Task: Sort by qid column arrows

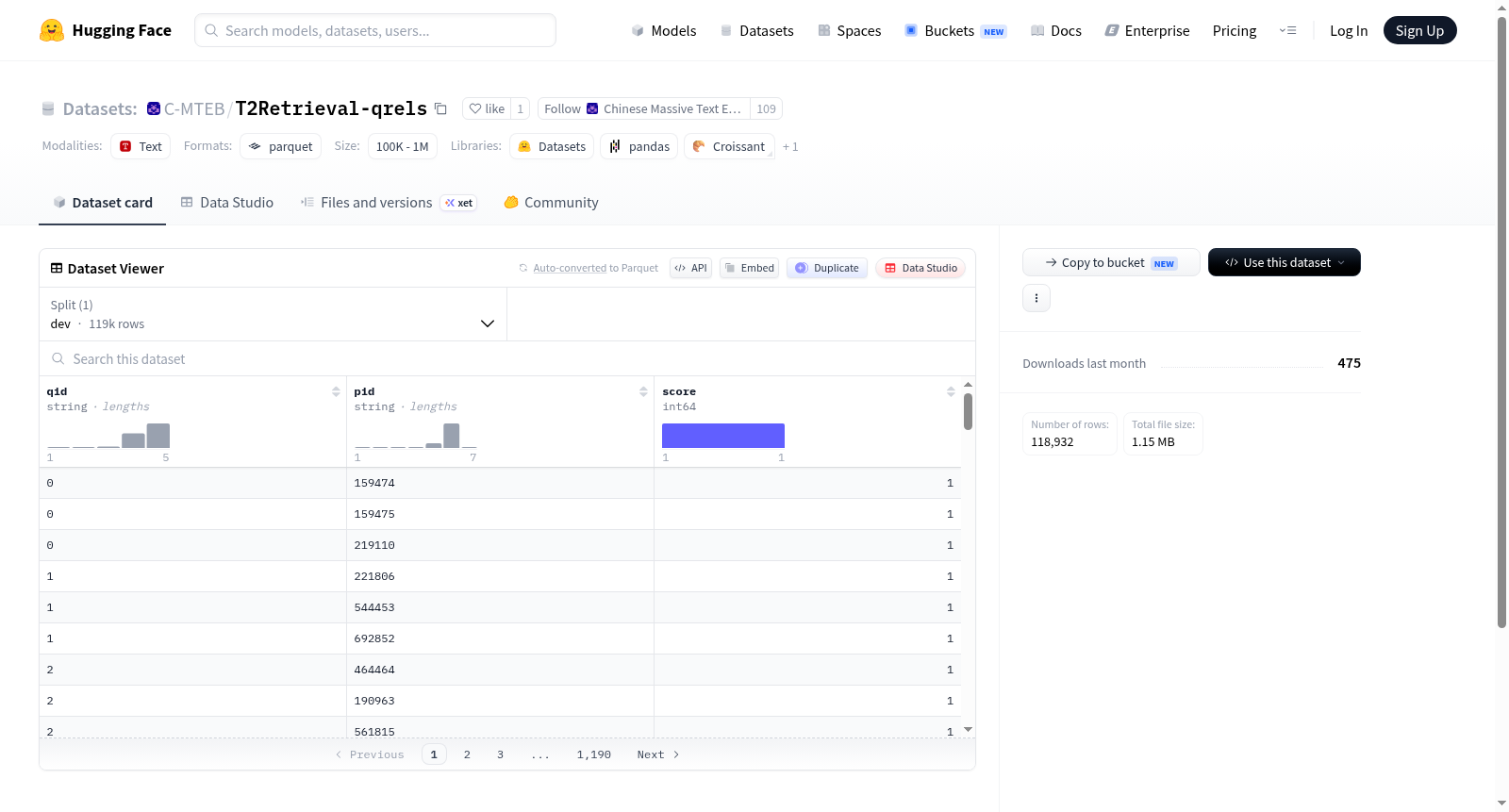Action: [x=336, y=391]
